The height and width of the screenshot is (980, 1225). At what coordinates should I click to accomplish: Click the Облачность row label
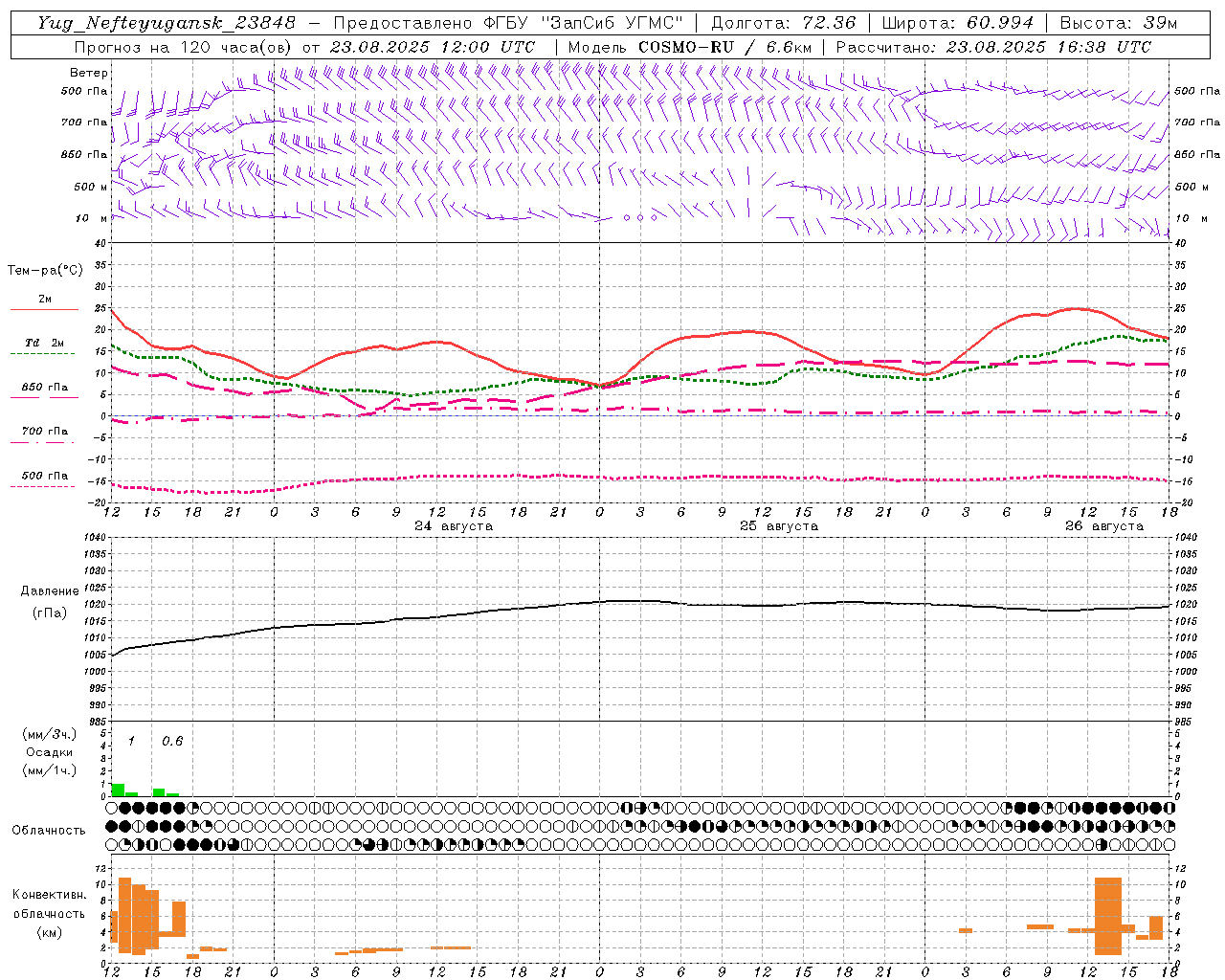tap(49, 830)
